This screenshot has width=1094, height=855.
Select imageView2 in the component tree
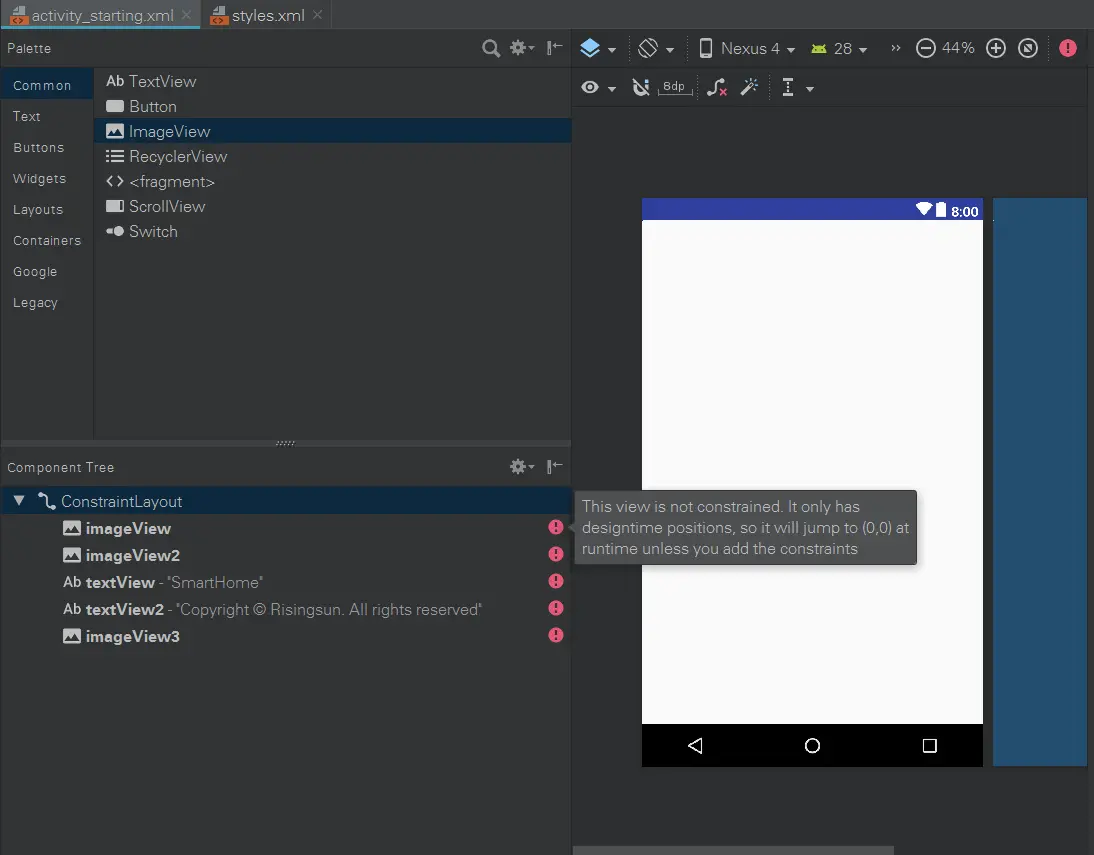(286, 555)
